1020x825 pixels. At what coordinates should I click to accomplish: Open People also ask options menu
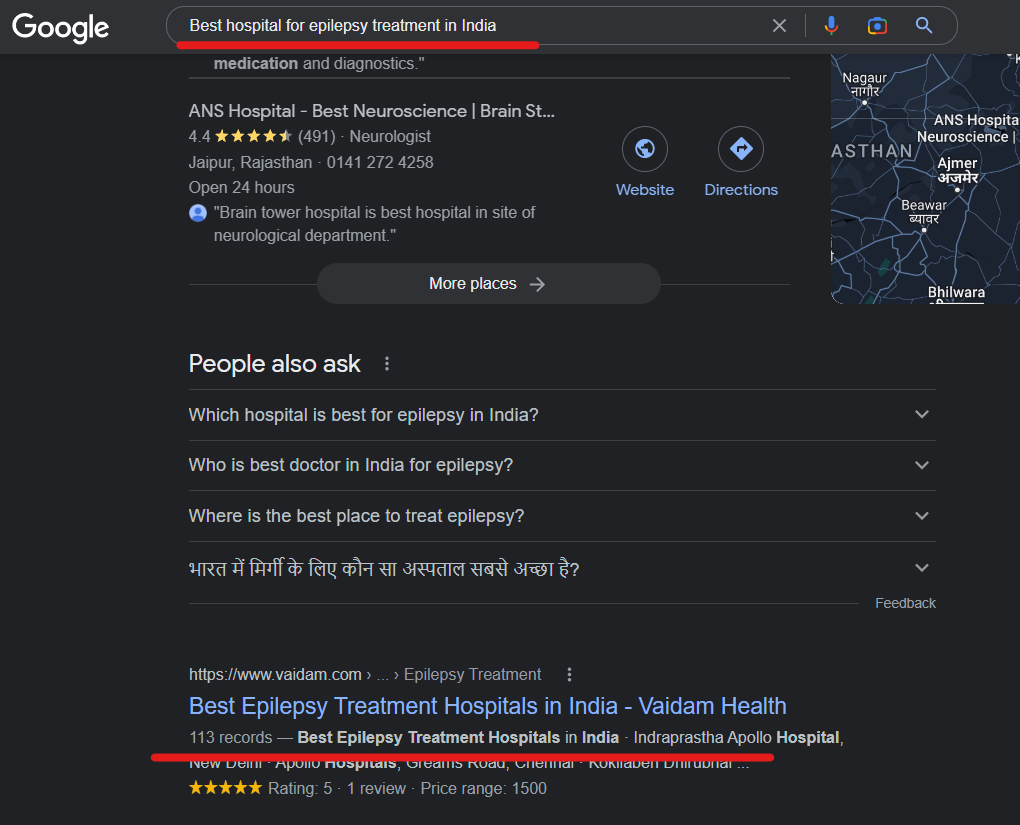pyautogui.click(x=387, y=364)
